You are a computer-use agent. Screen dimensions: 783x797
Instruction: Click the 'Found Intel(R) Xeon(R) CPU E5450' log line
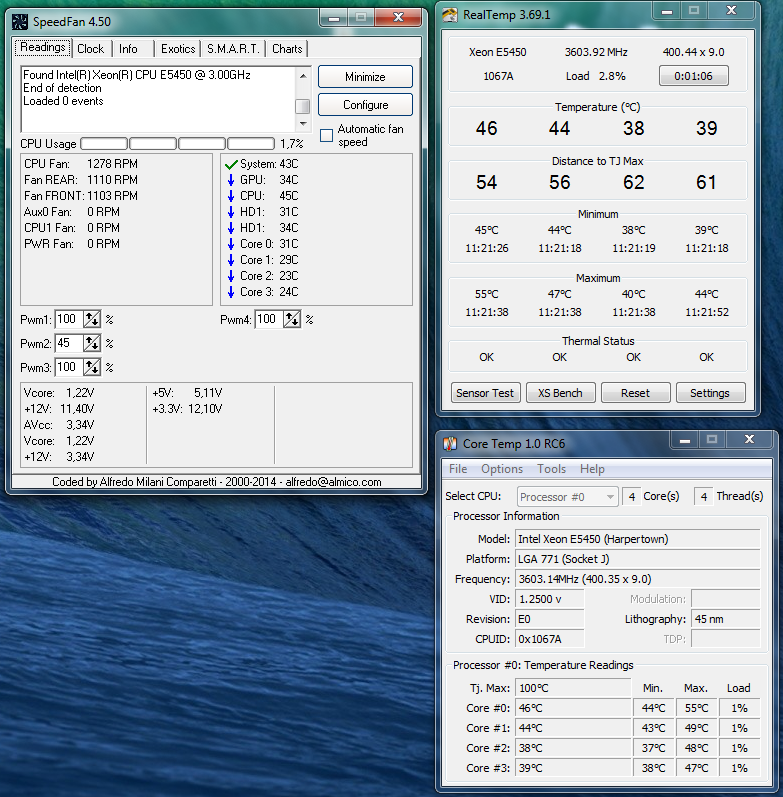(137, 75)
